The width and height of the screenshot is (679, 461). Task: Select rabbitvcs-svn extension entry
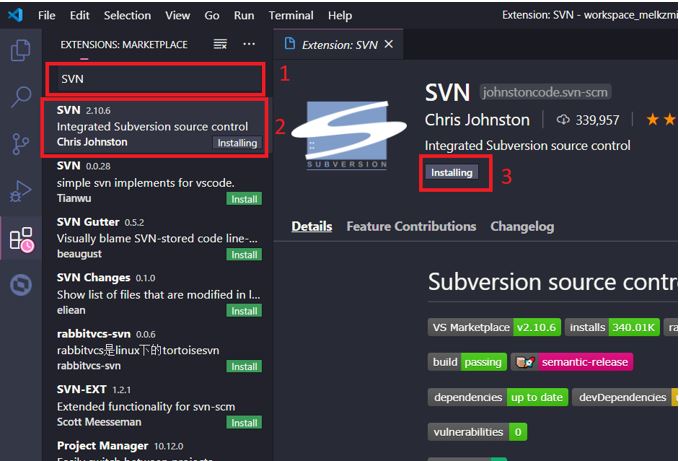155,350
